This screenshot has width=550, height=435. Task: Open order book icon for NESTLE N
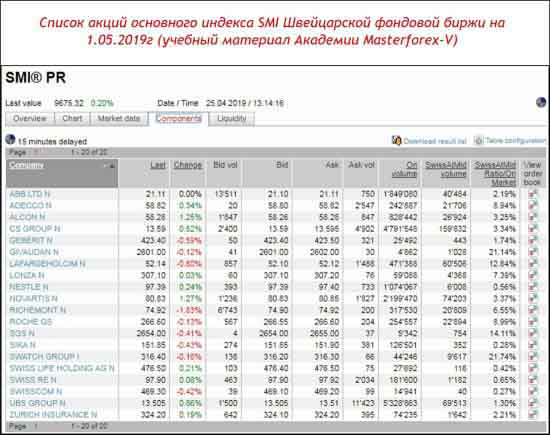533,287
